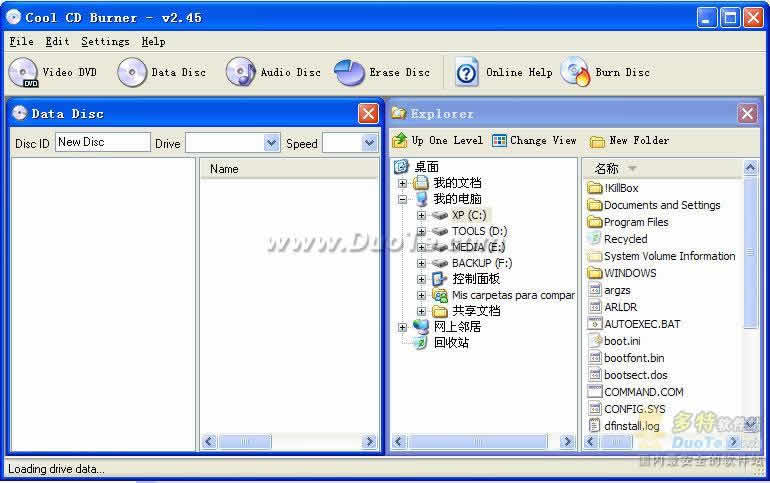Select 桌面 desktop root icon
This screenshot has width=770, height=483.
pos(401,167)
